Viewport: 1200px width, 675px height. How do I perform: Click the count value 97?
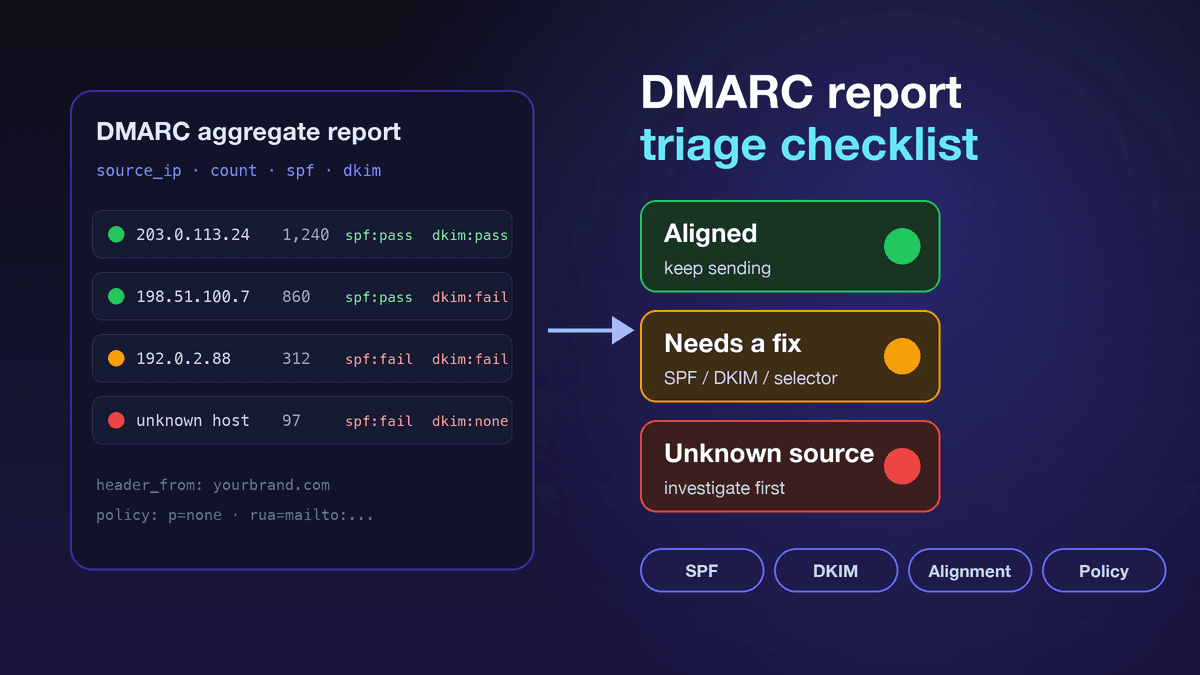coord(291,420)
